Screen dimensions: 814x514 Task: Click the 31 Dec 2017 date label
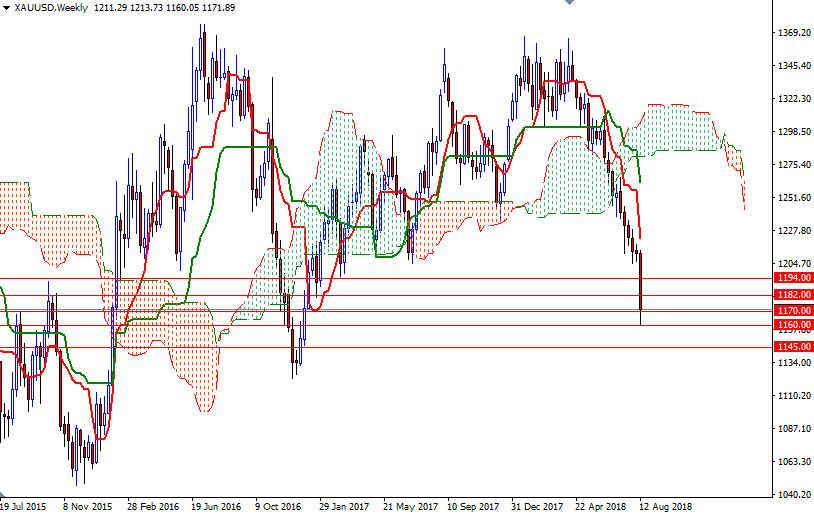pos(538,507)
